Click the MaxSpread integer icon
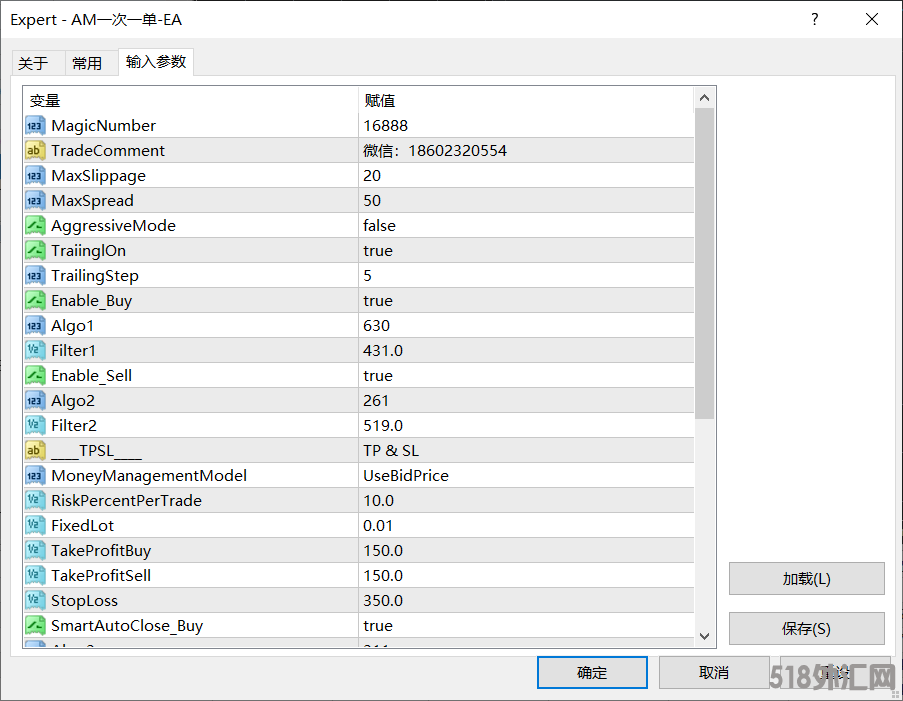The image size is (903, 701). tap(35, 200)
